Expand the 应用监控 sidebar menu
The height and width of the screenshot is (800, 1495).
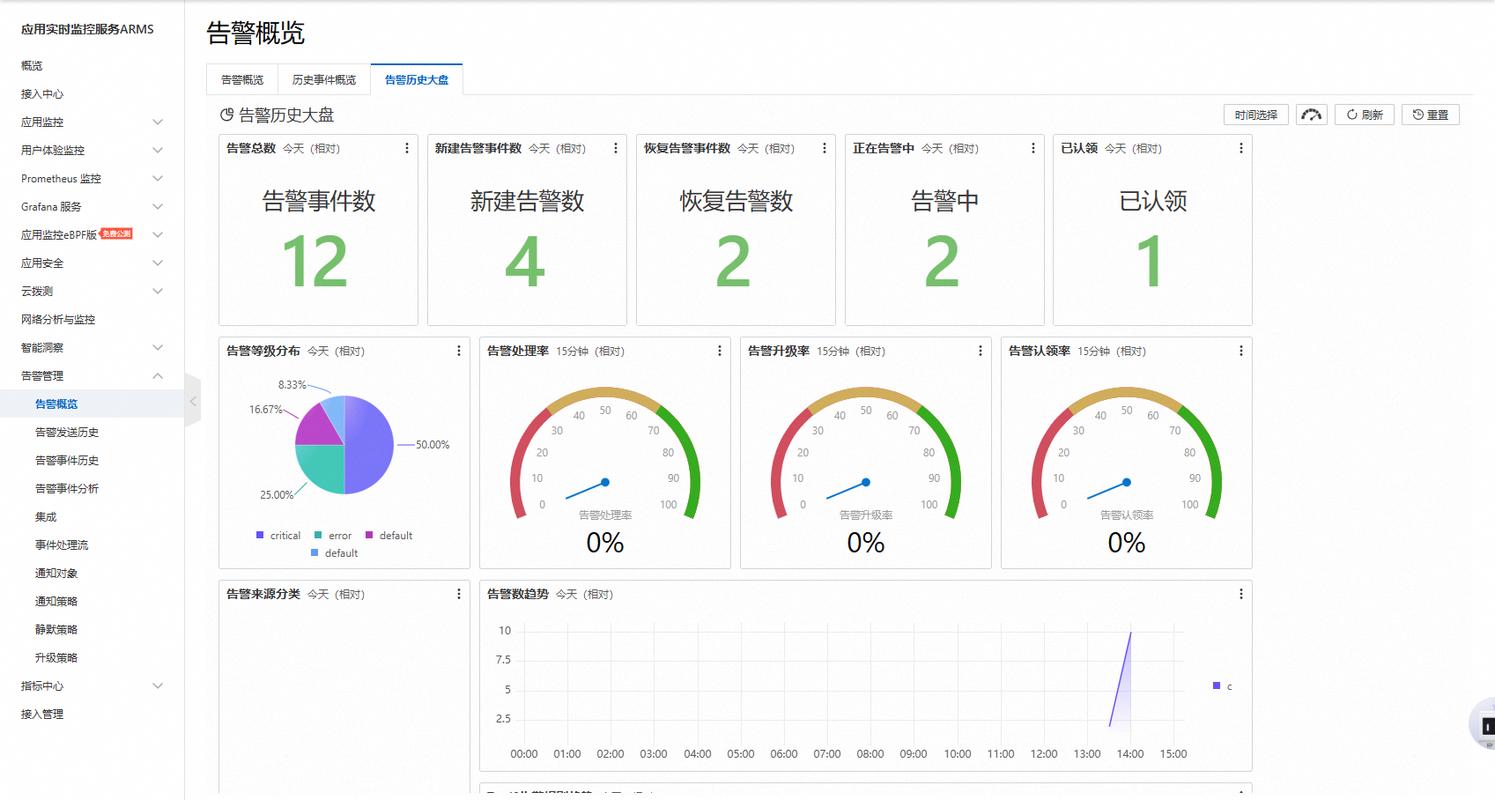click(x=157, y=122)
